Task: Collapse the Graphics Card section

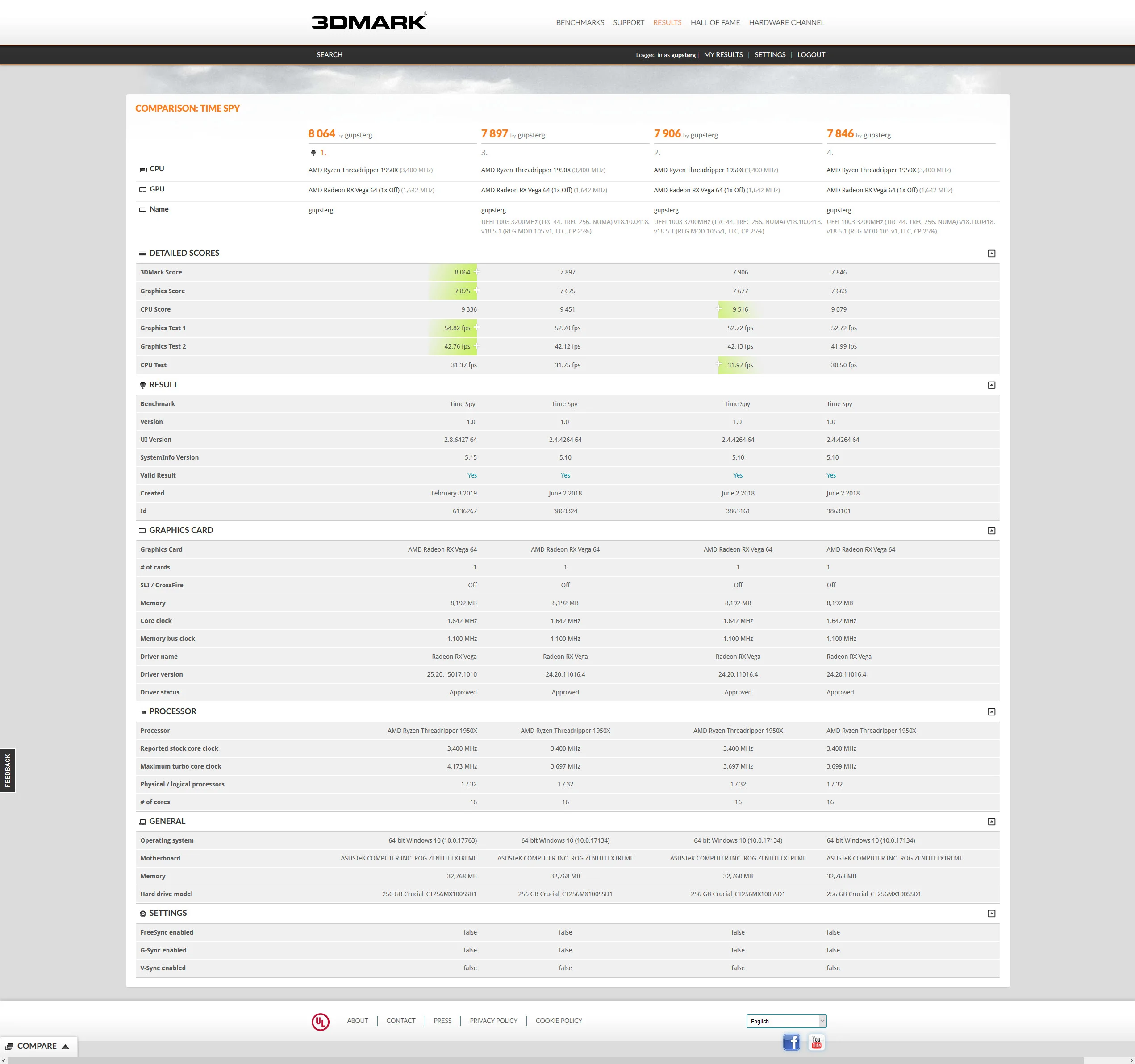Action: coord(992,531)
